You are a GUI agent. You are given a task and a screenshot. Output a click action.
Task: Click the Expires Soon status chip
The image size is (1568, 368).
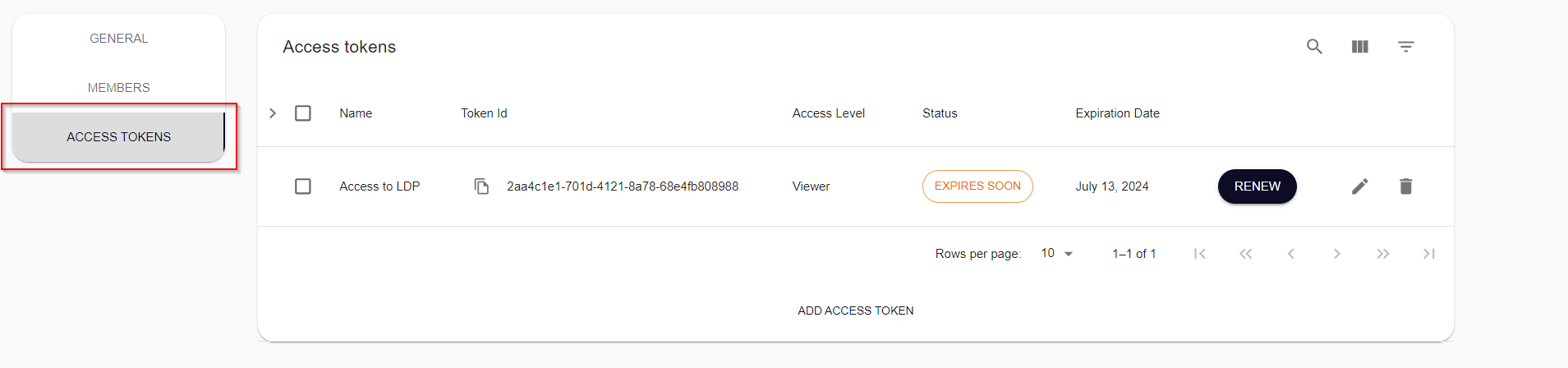click(977, 186)
